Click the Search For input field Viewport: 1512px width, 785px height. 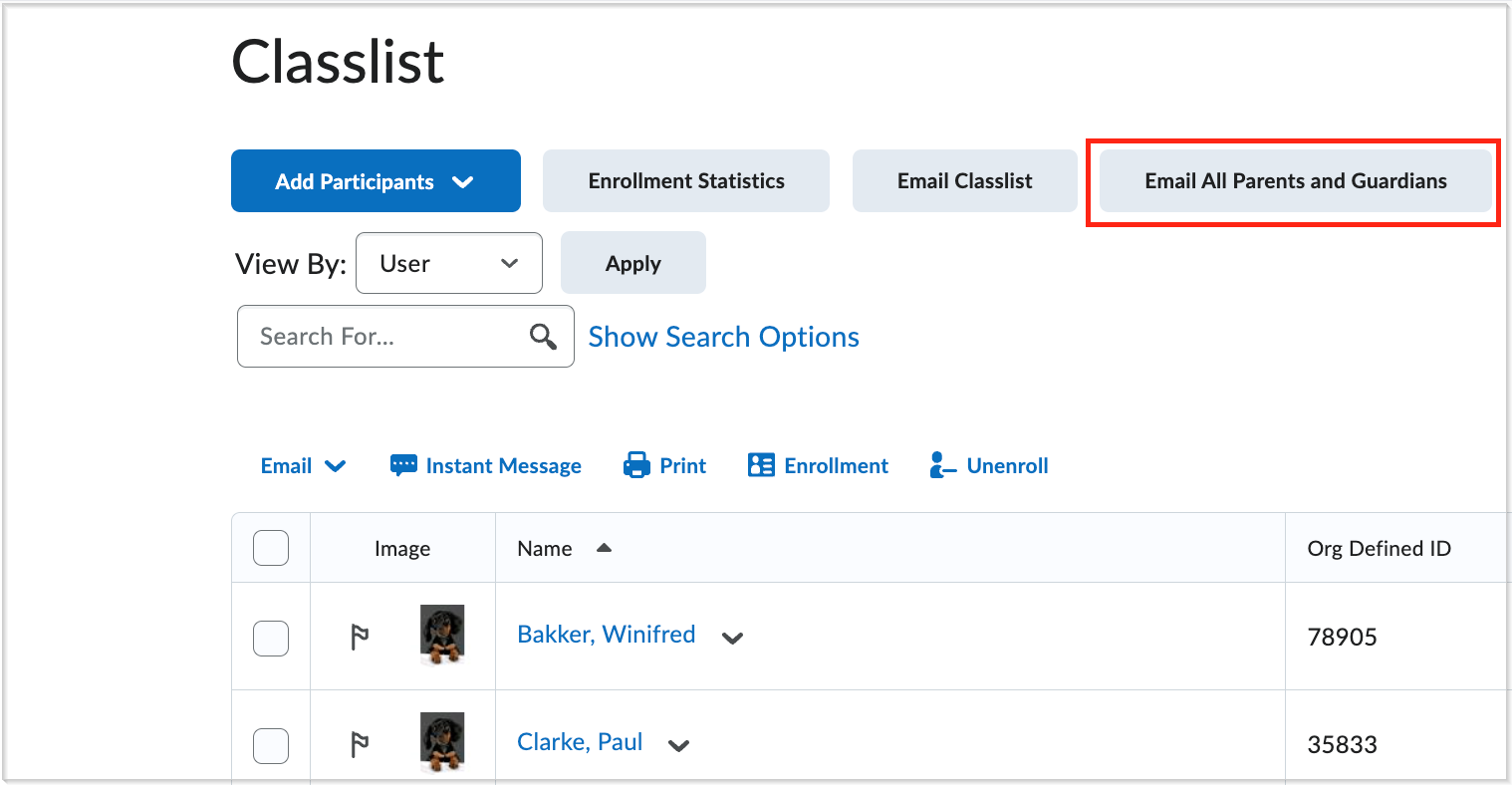(x=388, y=337)
